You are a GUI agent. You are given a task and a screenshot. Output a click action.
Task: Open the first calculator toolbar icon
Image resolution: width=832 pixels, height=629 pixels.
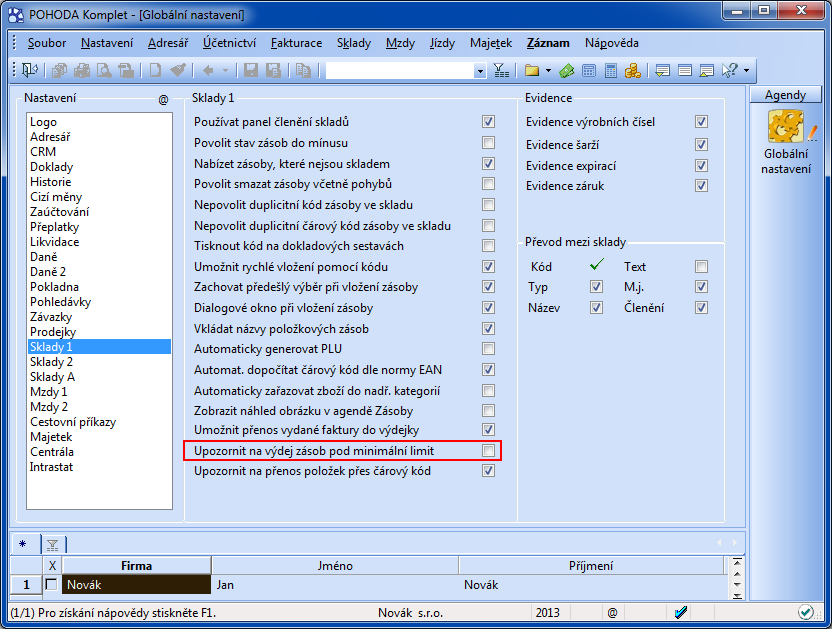pyautogui.click(x=589, y=70)
